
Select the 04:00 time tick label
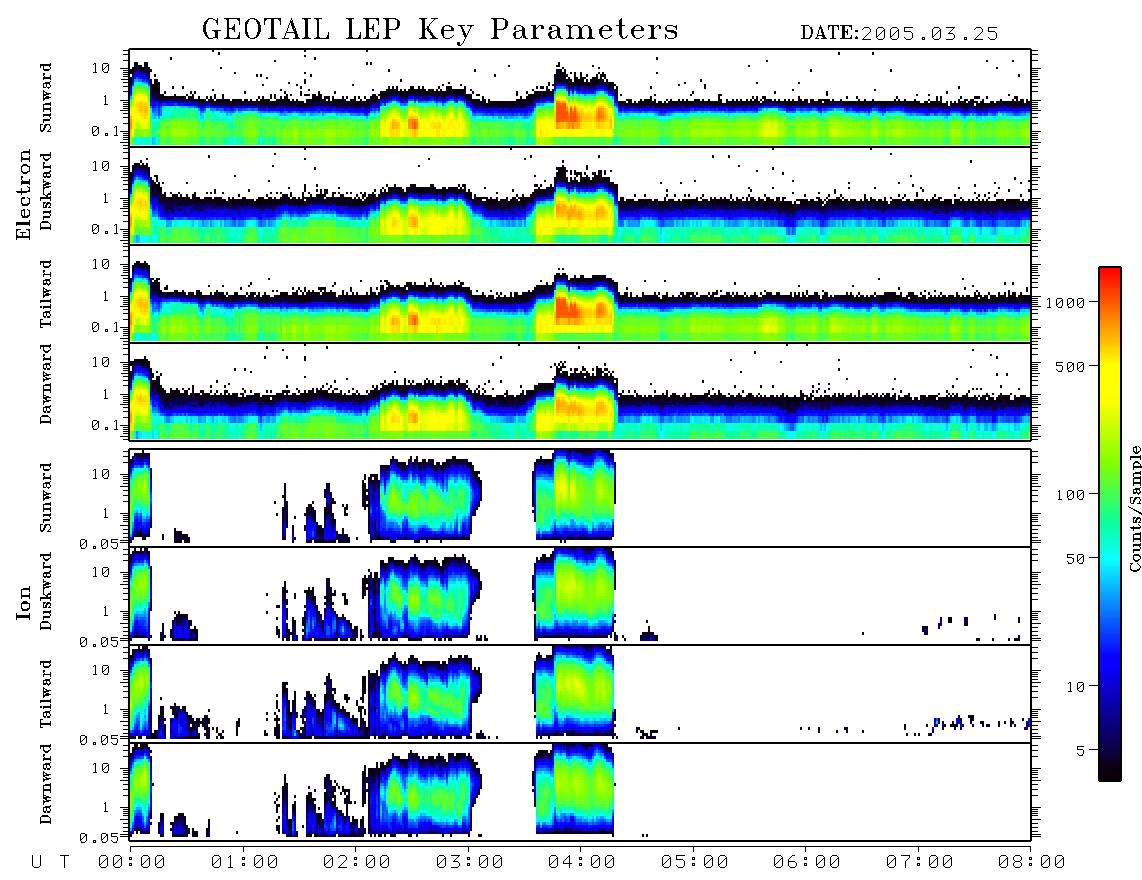[582, 862]
